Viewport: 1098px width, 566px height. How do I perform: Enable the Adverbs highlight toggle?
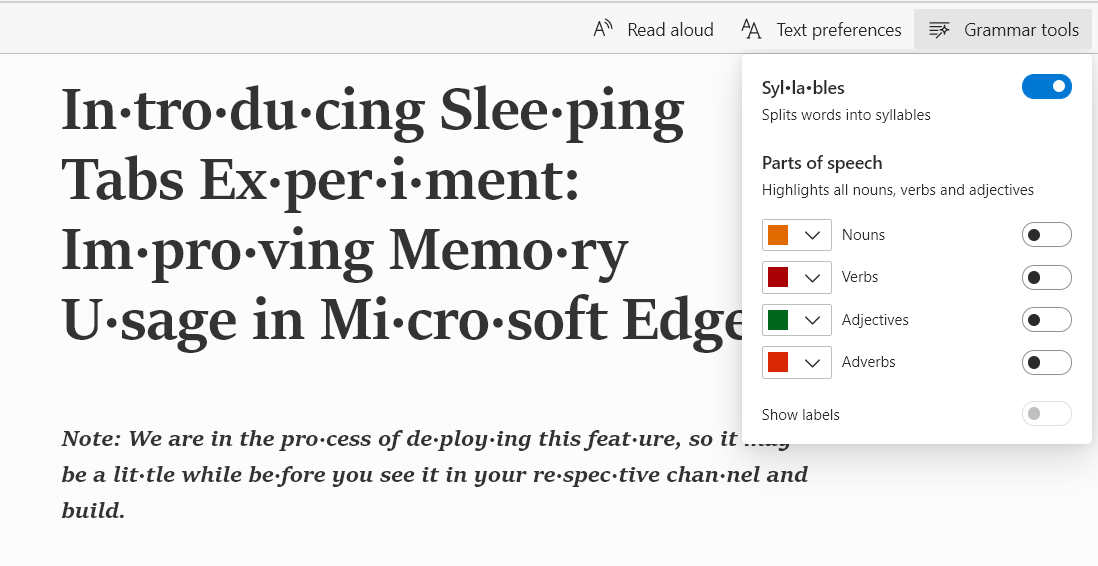tap(1047, 362)
